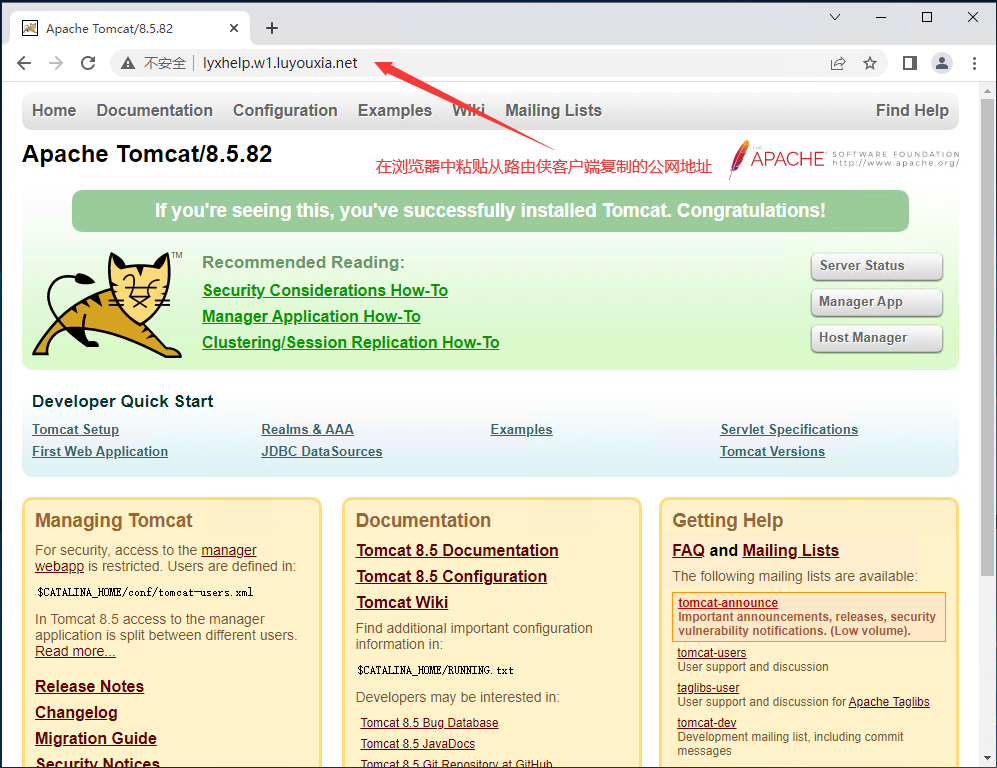Click the Apache Tomcat tab favicon
This screenshot has width=997, height=768.
point(30,28)
